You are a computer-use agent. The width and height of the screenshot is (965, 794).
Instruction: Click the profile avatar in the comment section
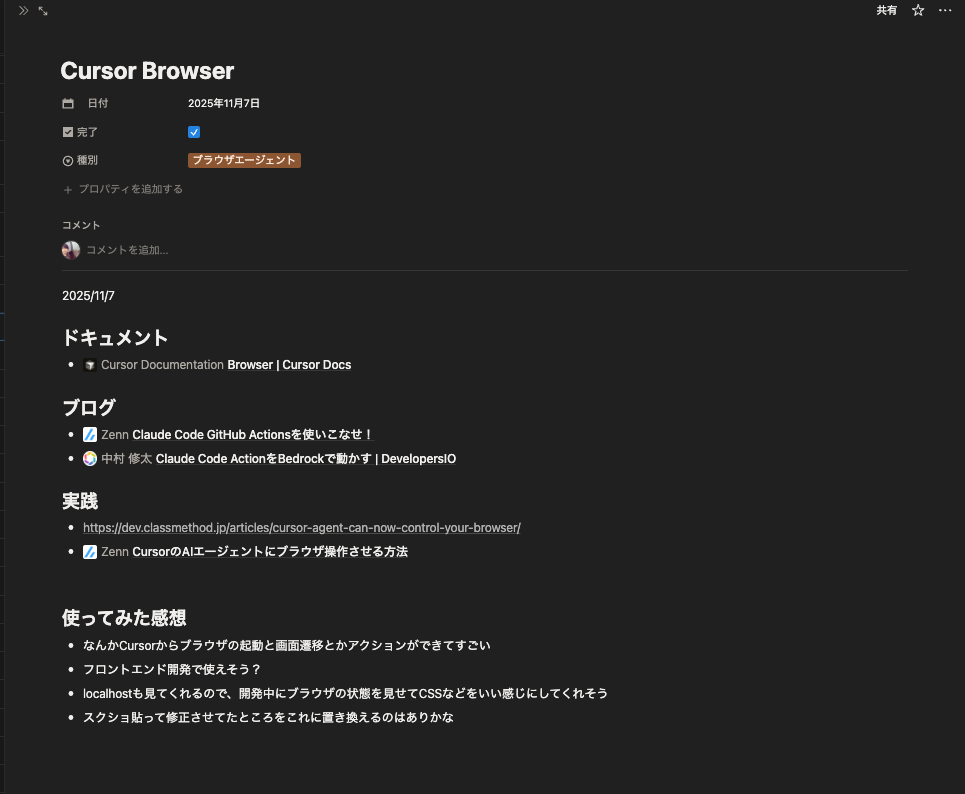70,249
